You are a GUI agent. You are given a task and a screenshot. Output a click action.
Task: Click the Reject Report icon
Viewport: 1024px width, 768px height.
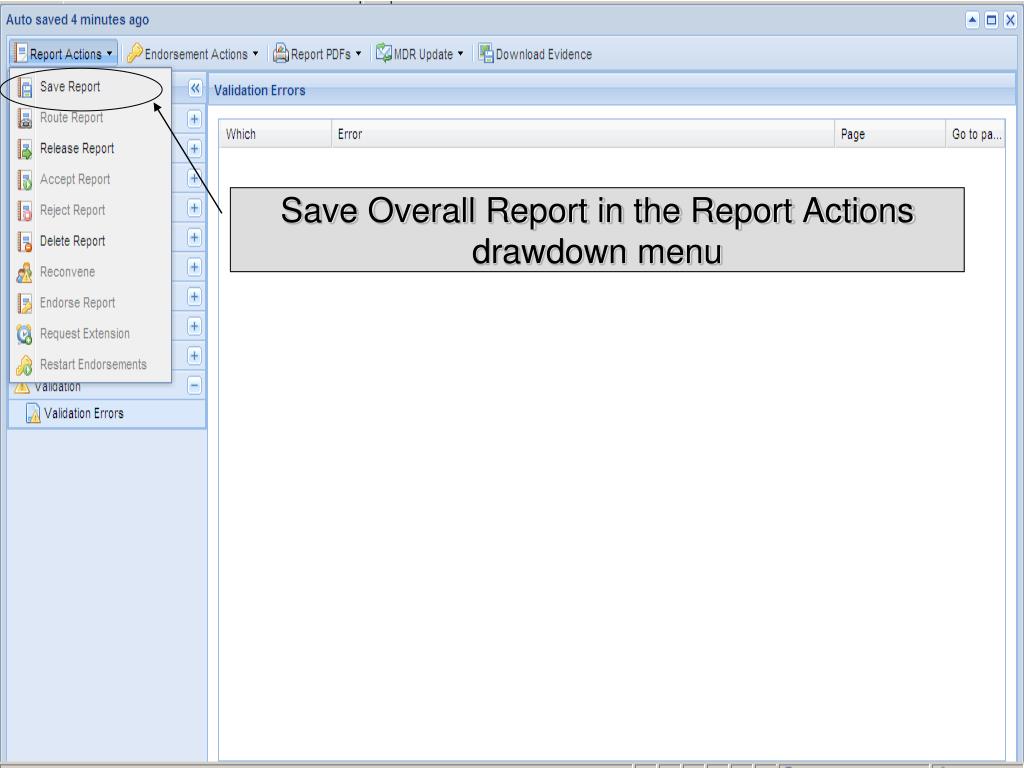[25, 210]
